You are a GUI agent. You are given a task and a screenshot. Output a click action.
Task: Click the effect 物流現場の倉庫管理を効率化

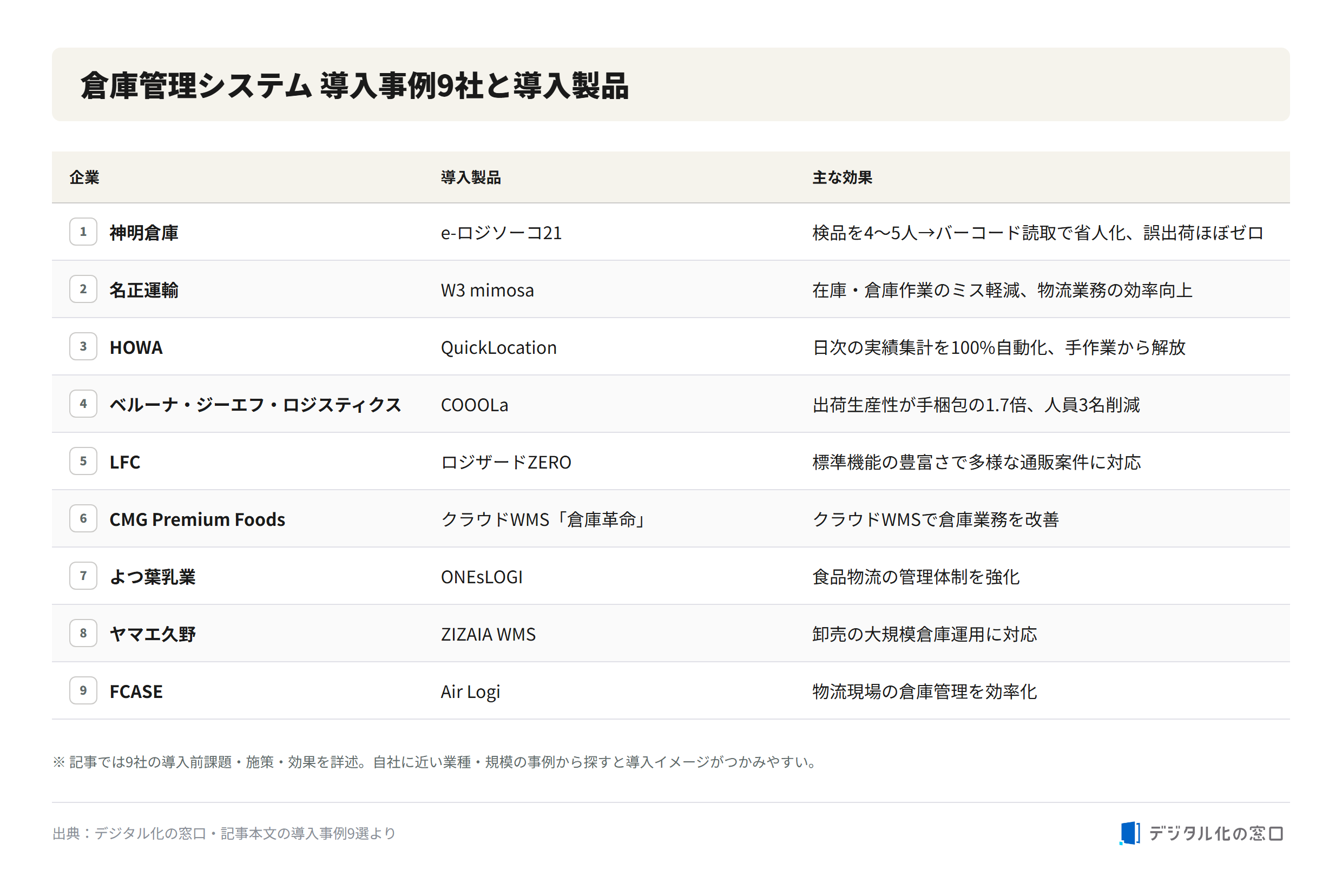[925, 691]
